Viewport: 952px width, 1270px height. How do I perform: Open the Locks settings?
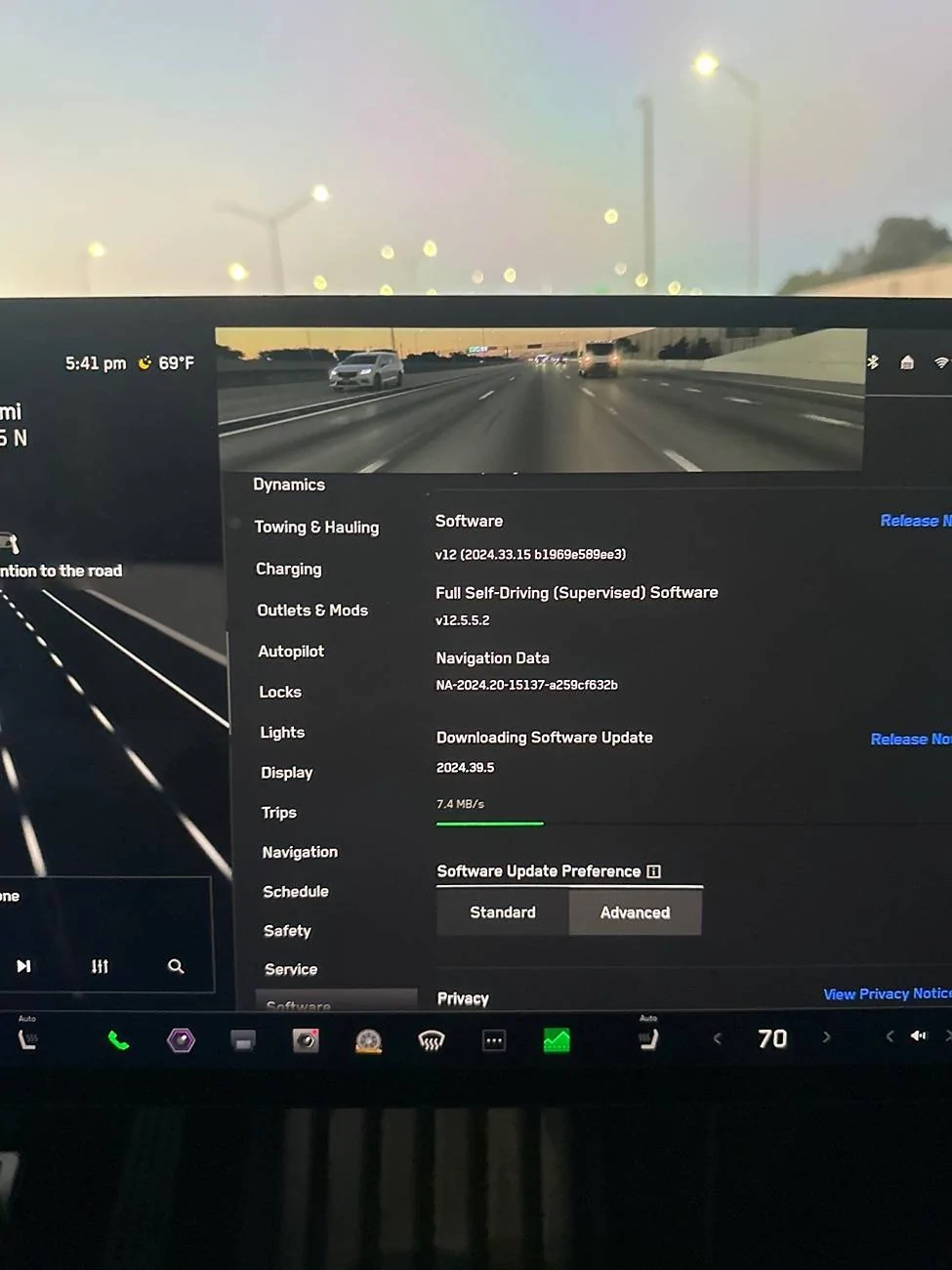click(280, 692)
